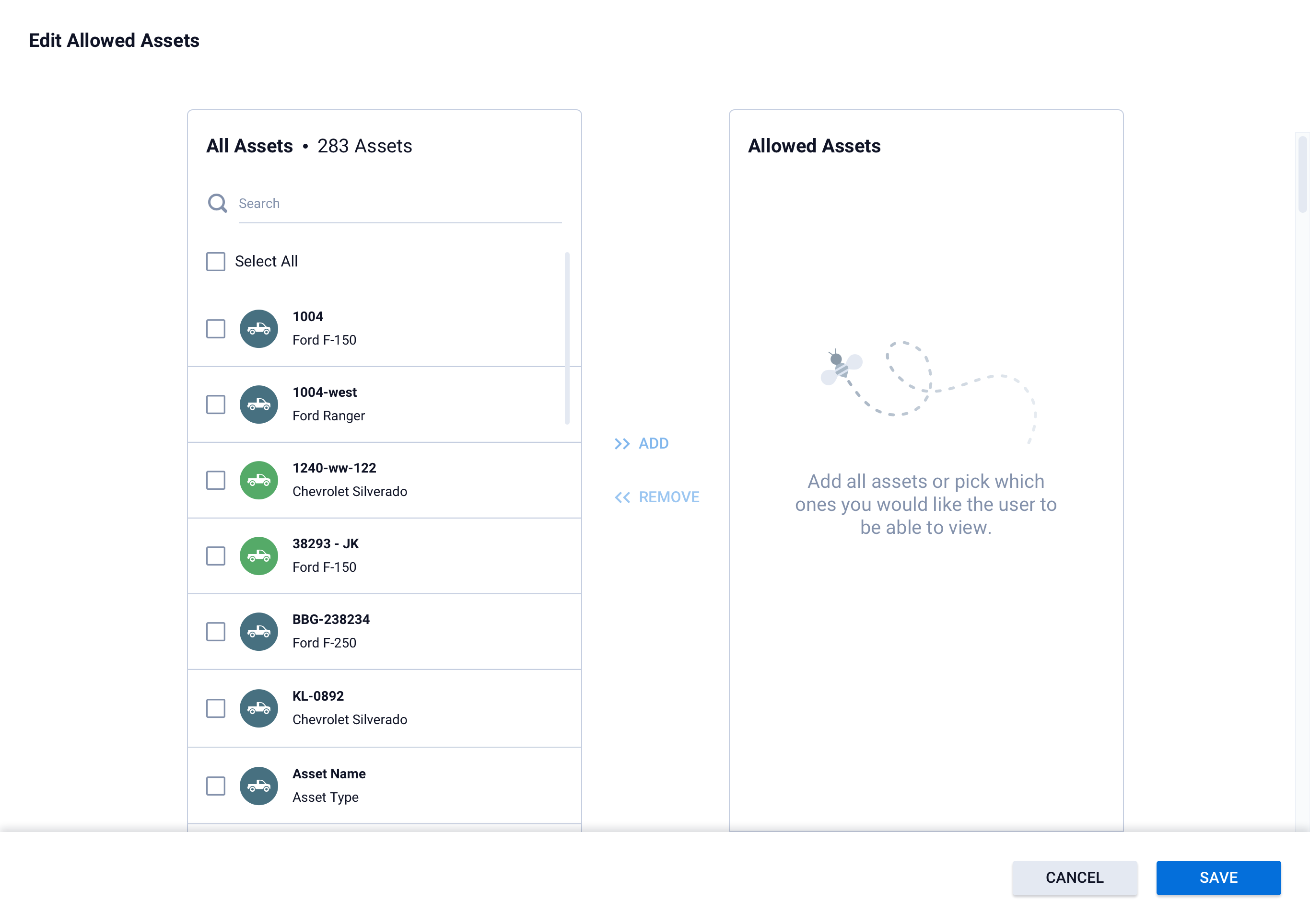The image size is (1310, 924).
Task: Click the green 38293 - JK truck icon
Action: point(258,556)
